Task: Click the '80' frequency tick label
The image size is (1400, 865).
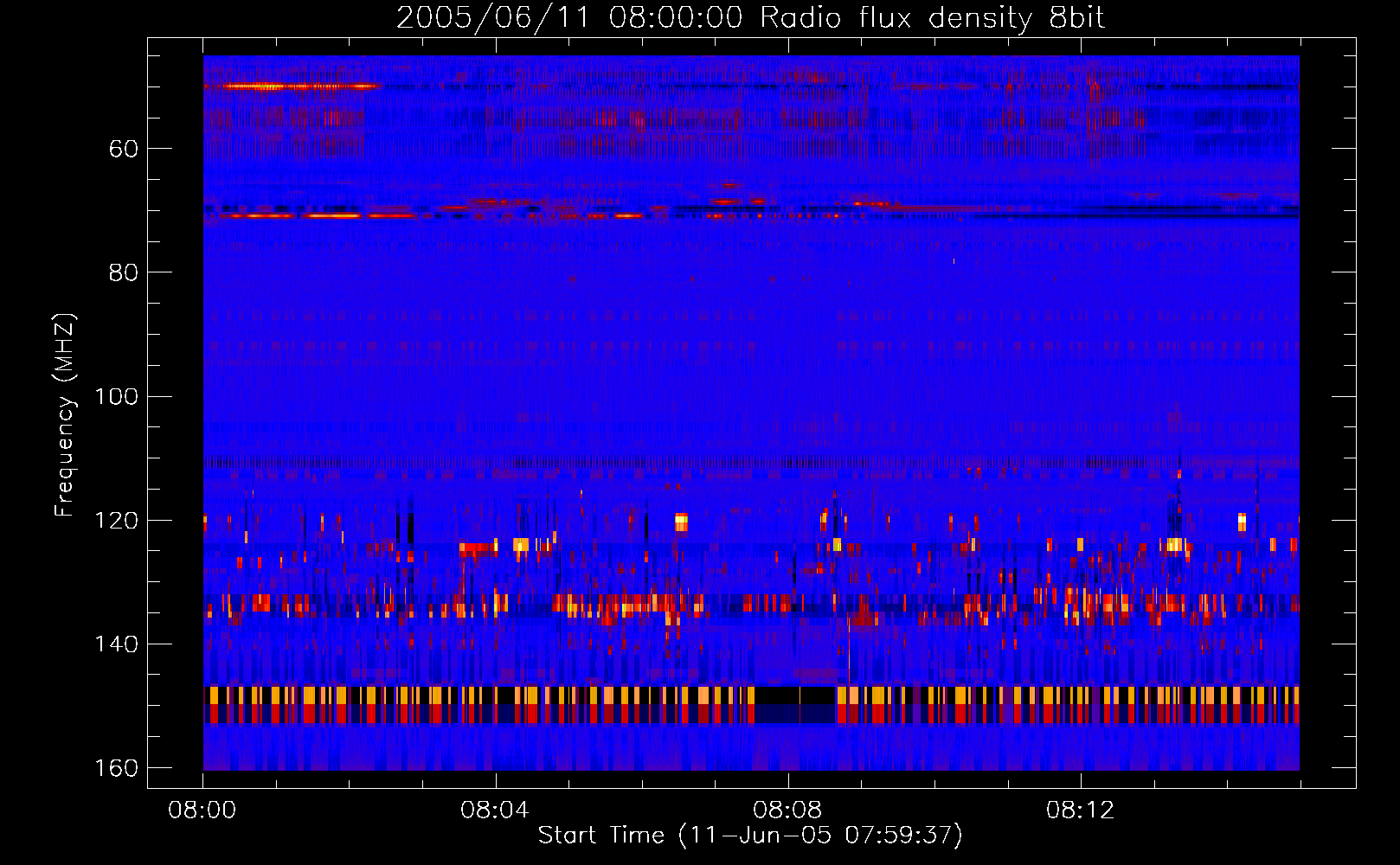Action: tap(124, 272)
